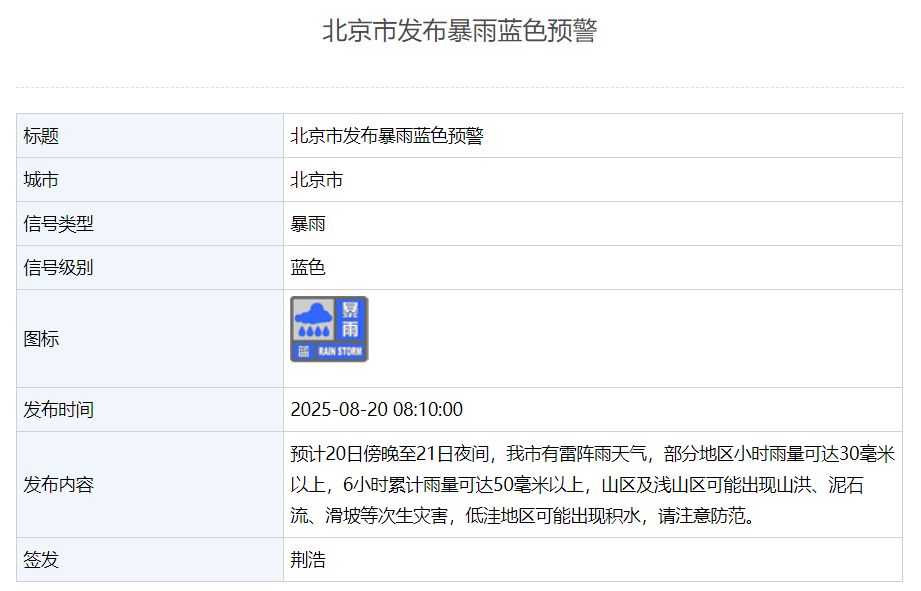921x591 pixels.
Task: Click the 信号类型 label cell
Action: click(x=49, y=224)
